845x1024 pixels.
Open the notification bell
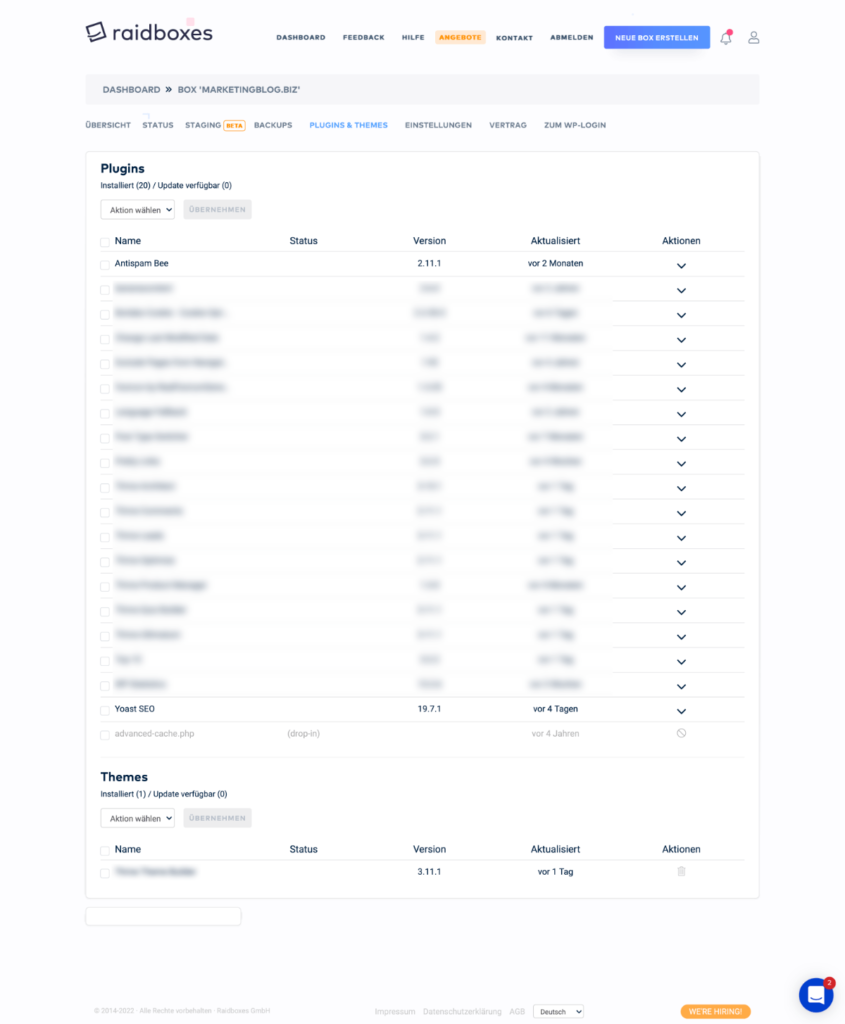point(726,37)
